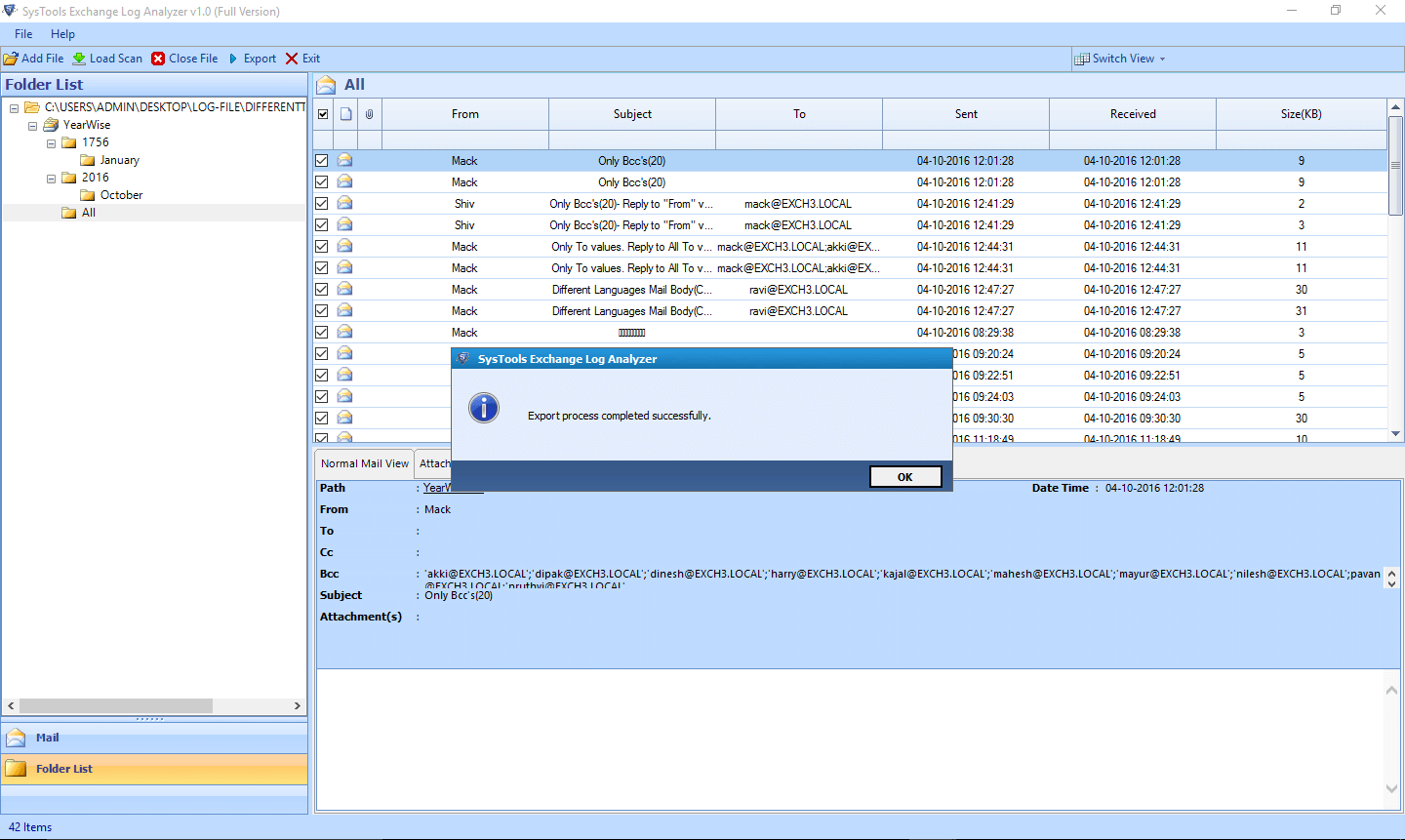Toggle checkbox for mail received 04-10-2016 08:29:38
Image resolution: width=1405 pixels, height=840 pixels.
click(x=321, y=333)
